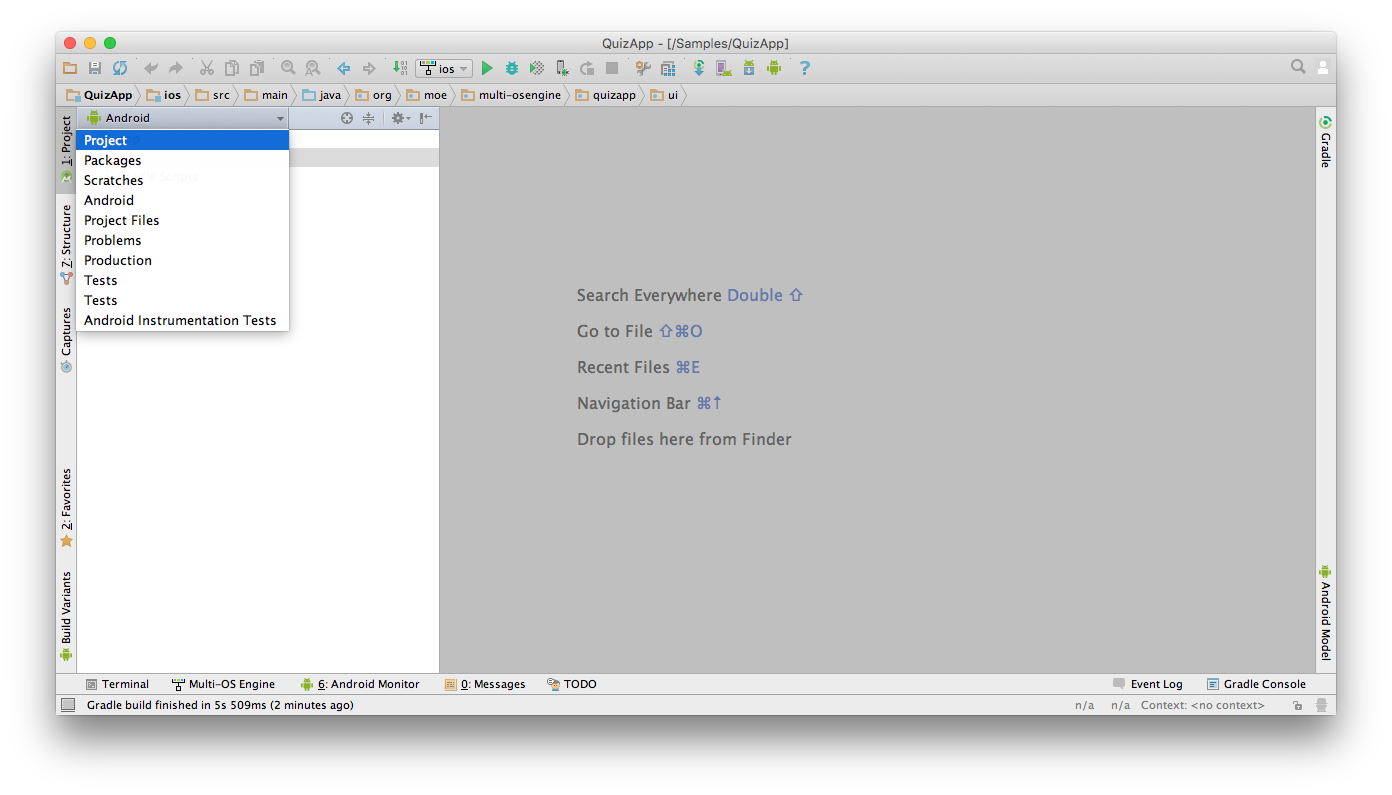Click Attach debugger to process icon
1392x795 pixels.
tap(562, 68)
